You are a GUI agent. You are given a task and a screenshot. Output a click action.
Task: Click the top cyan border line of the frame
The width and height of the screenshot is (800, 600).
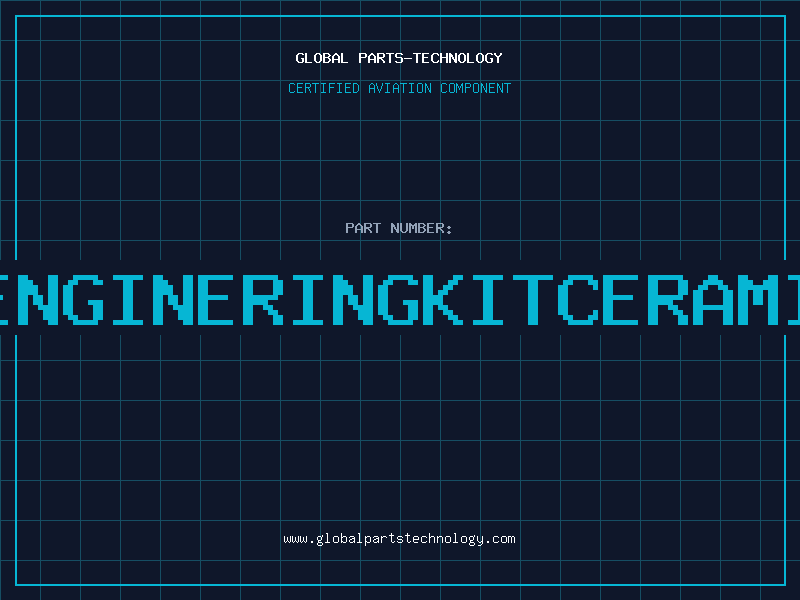400,16
